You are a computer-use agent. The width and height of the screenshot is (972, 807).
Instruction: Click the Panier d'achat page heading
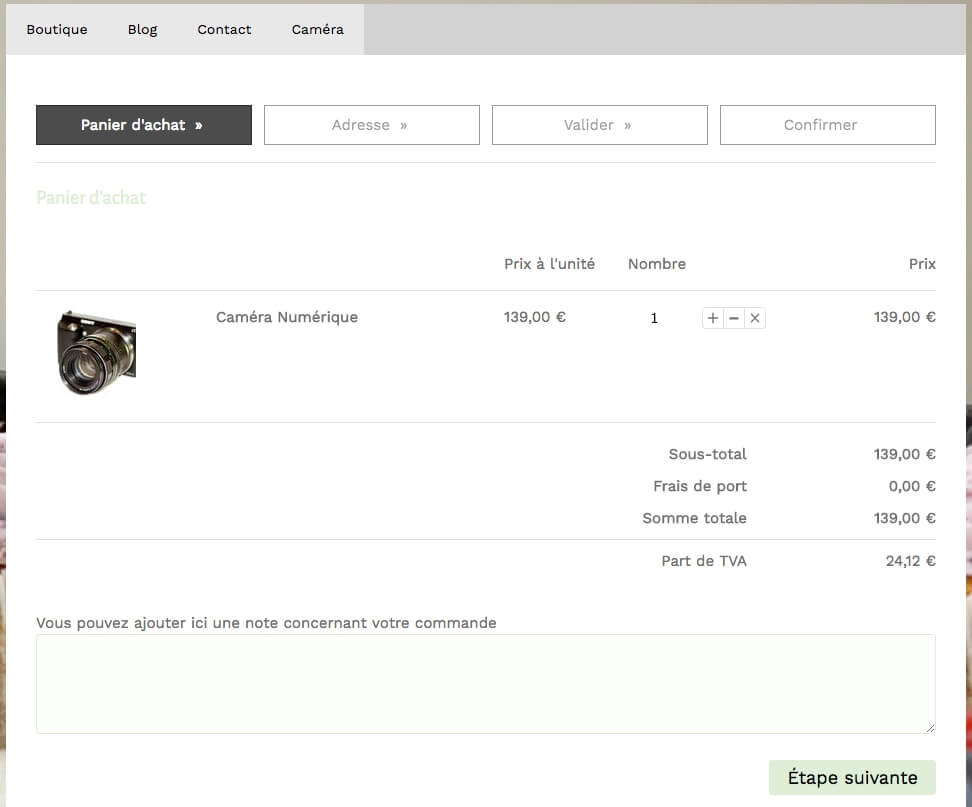click(91, 197)
